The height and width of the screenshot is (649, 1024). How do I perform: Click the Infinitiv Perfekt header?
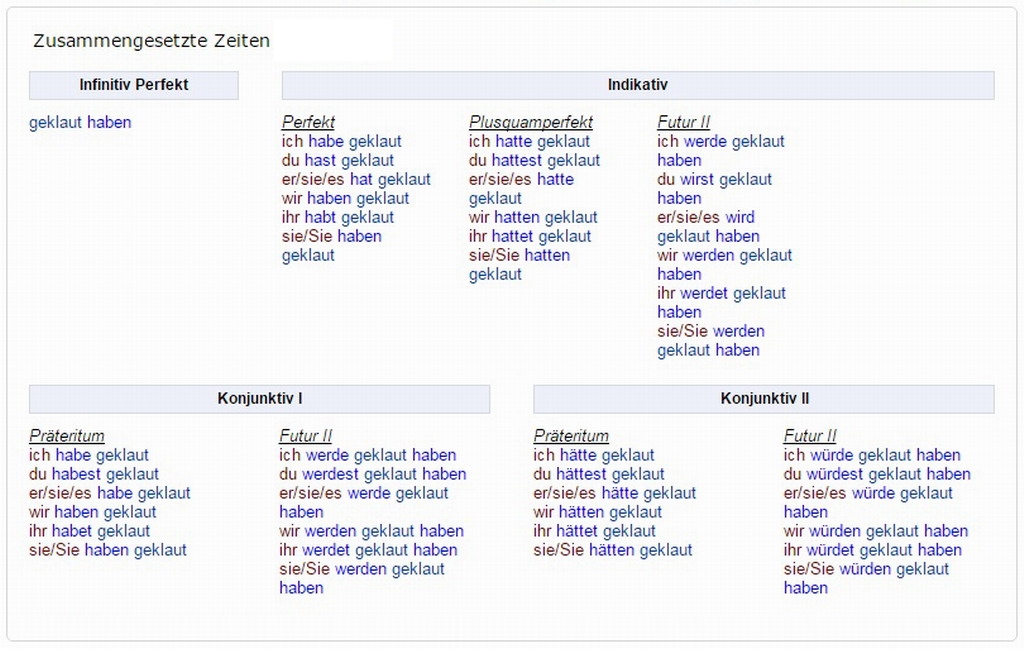tap(134, 85)
